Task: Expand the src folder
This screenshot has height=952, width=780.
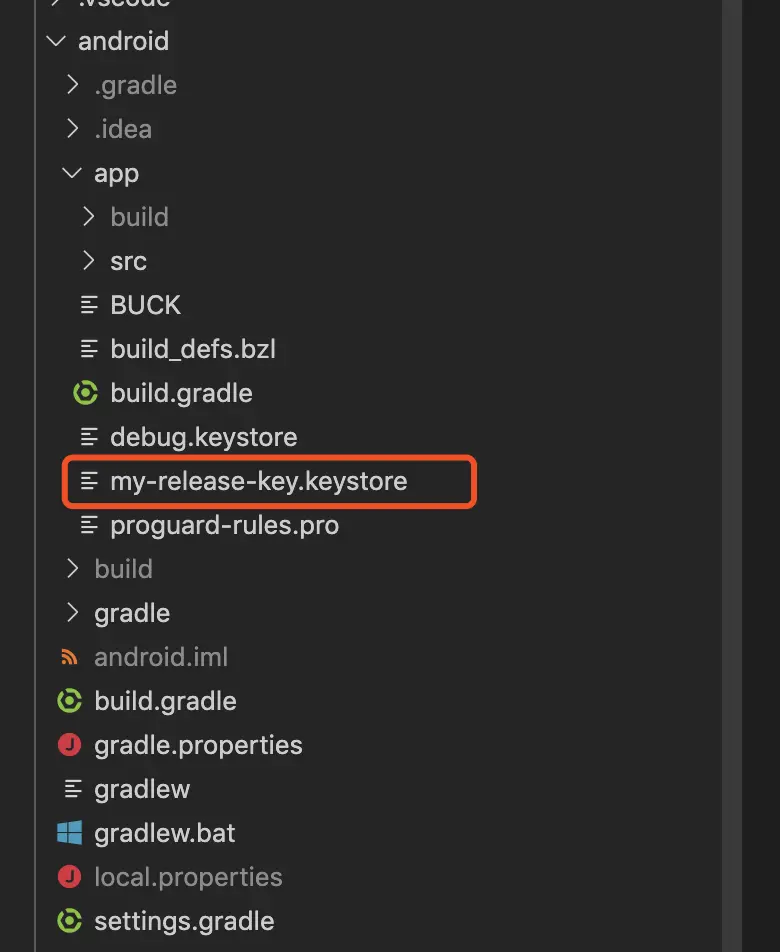Action: (x=89, y=261)
